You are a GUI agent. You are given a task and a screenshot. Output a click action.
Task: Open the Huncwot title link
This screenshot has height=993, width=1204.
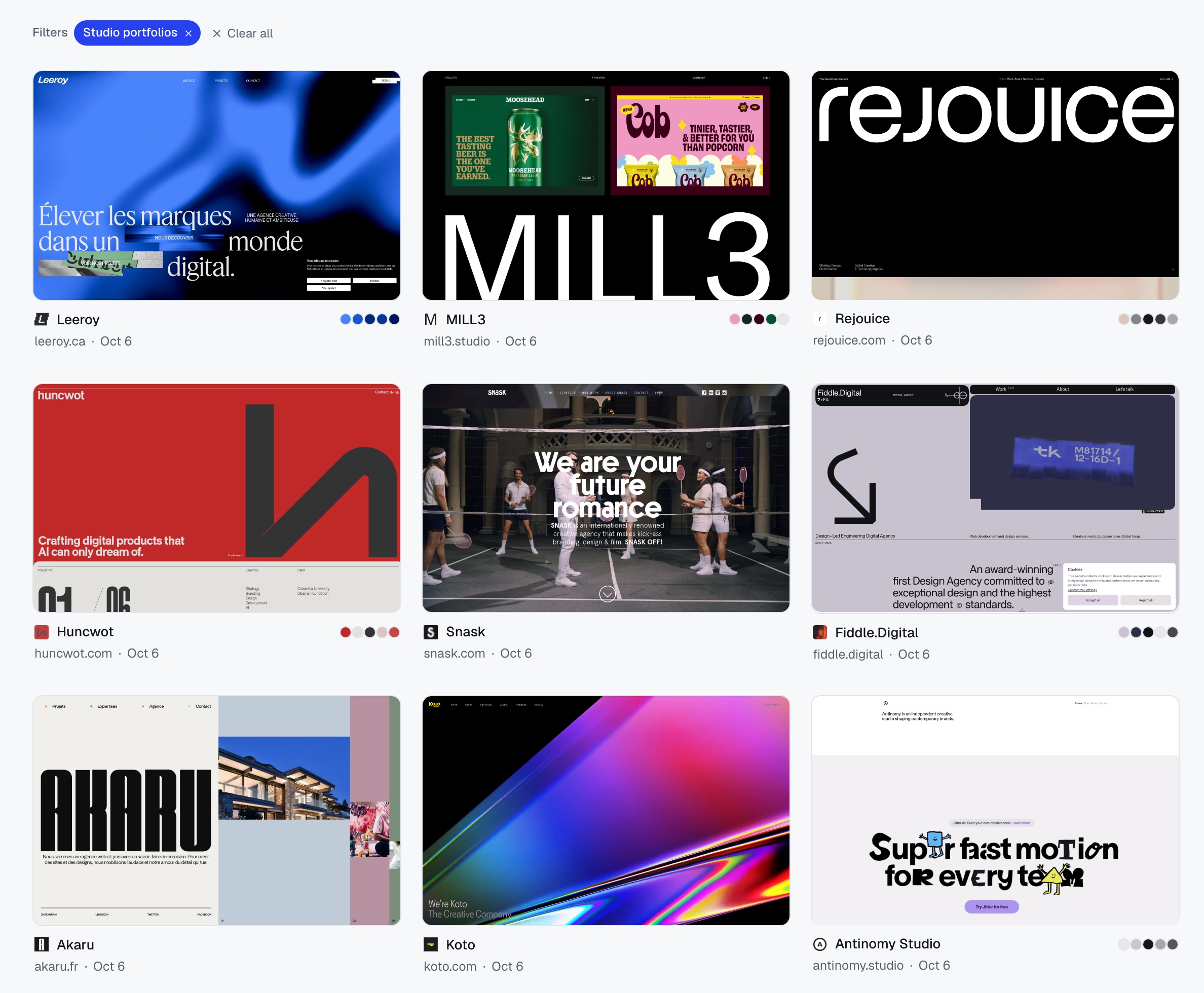[x=85, y=631]
